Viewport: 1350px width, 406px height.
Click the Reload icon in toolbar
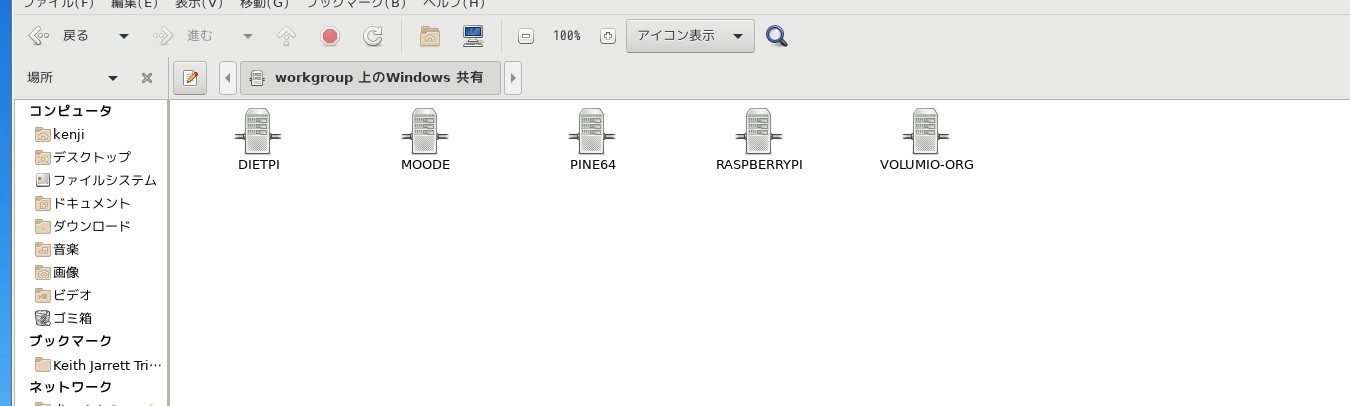pyautogui.click(x=373, y=37)
